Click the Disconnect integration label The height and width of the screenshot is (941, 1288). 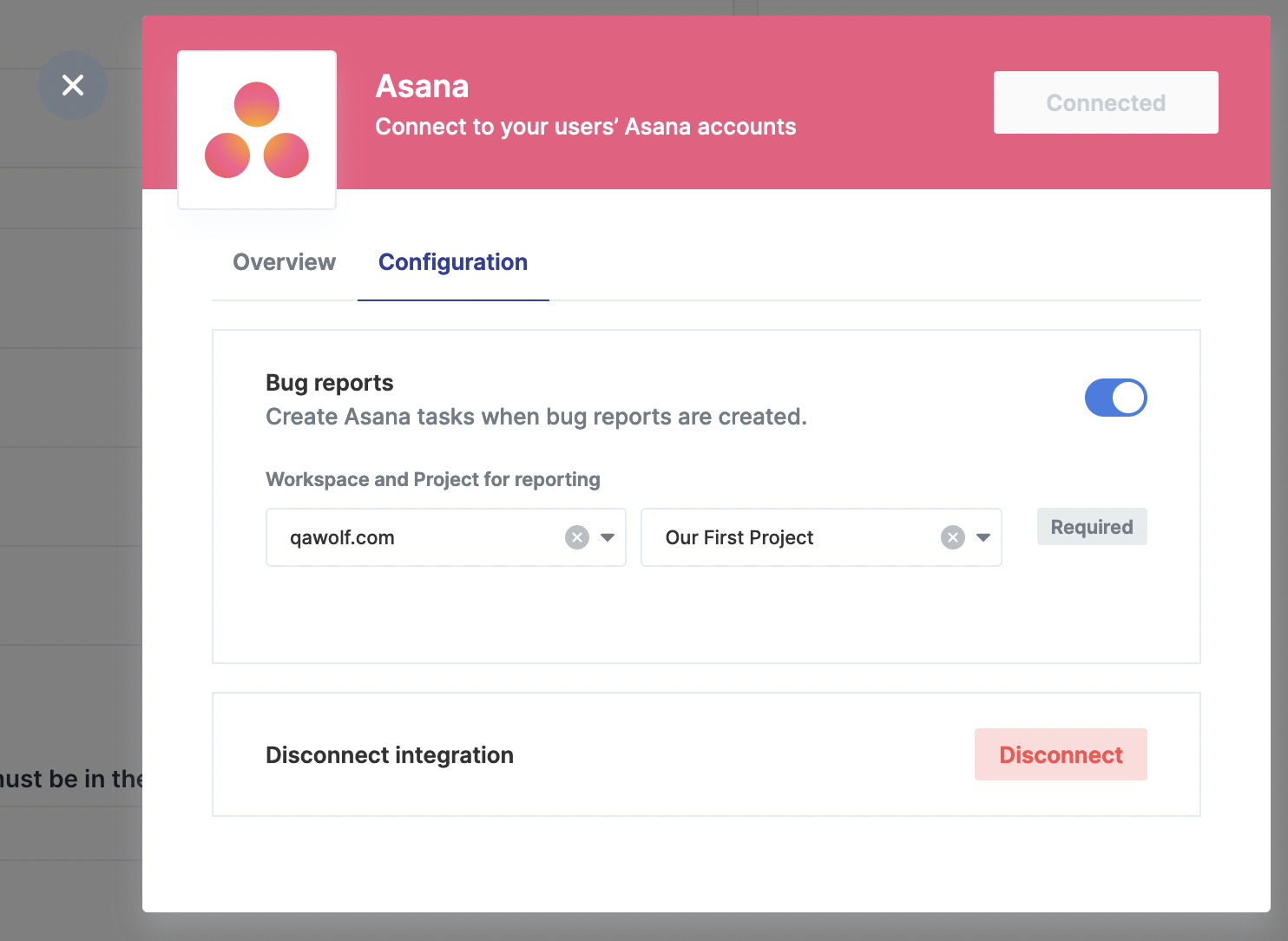coord(390,755)
